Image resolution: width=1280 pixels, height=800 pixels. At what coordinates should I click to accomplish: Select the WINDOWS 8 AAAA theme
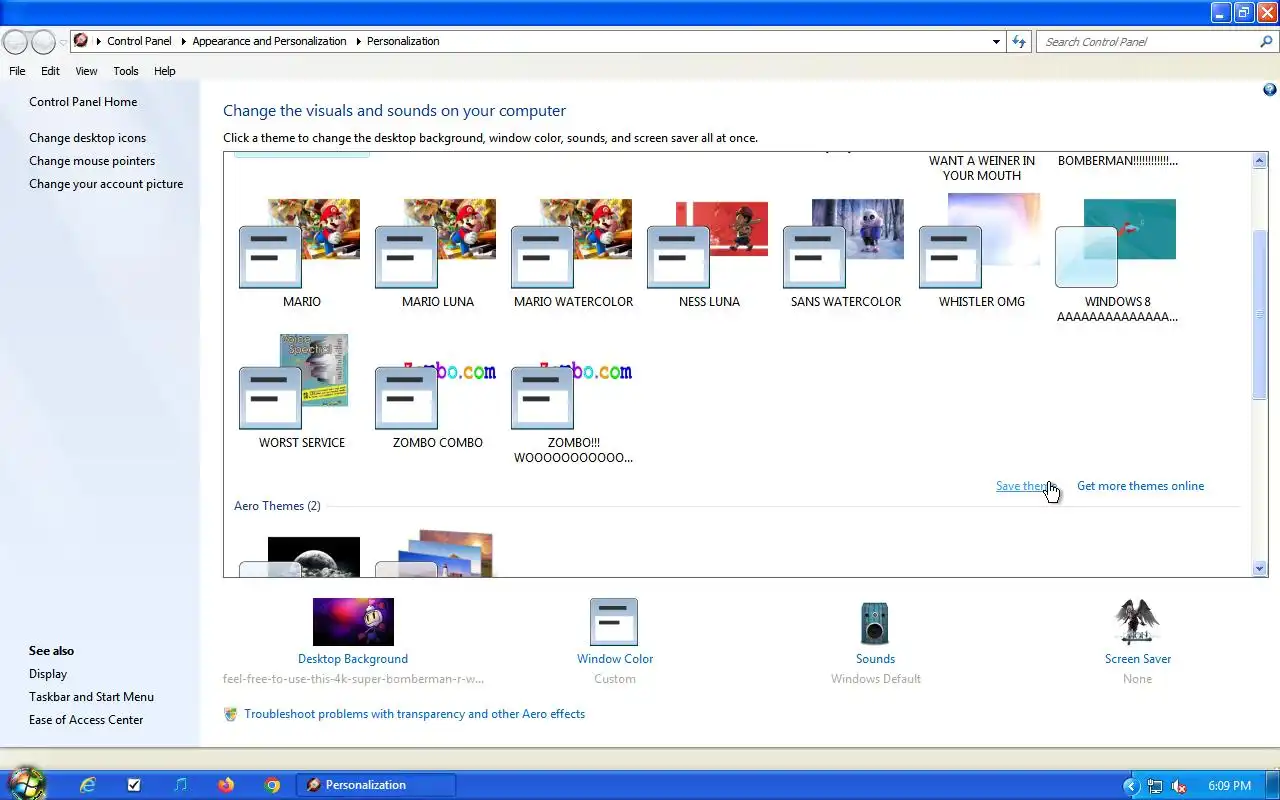[x=1116, y=244]
